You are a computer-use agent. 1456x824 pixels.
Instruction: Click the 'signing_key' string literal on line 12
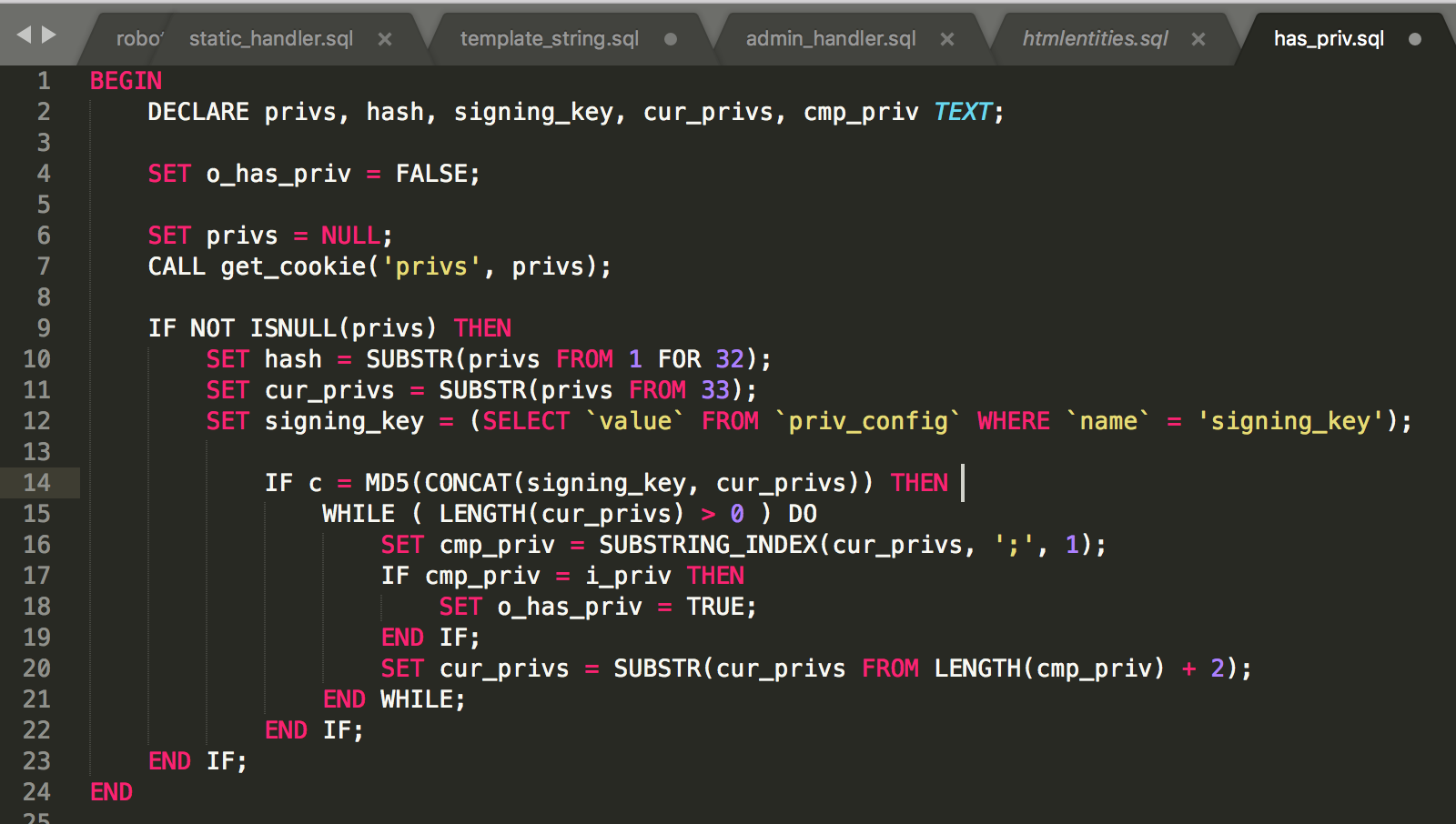[1290, 421]
